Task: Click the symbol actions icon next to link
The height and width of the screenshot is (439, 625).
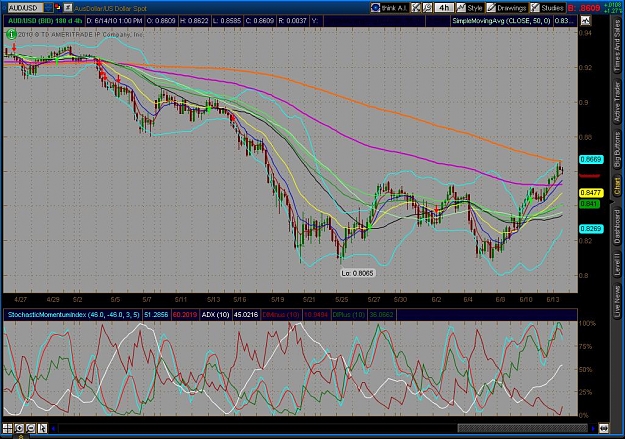Action: [68, 7]
